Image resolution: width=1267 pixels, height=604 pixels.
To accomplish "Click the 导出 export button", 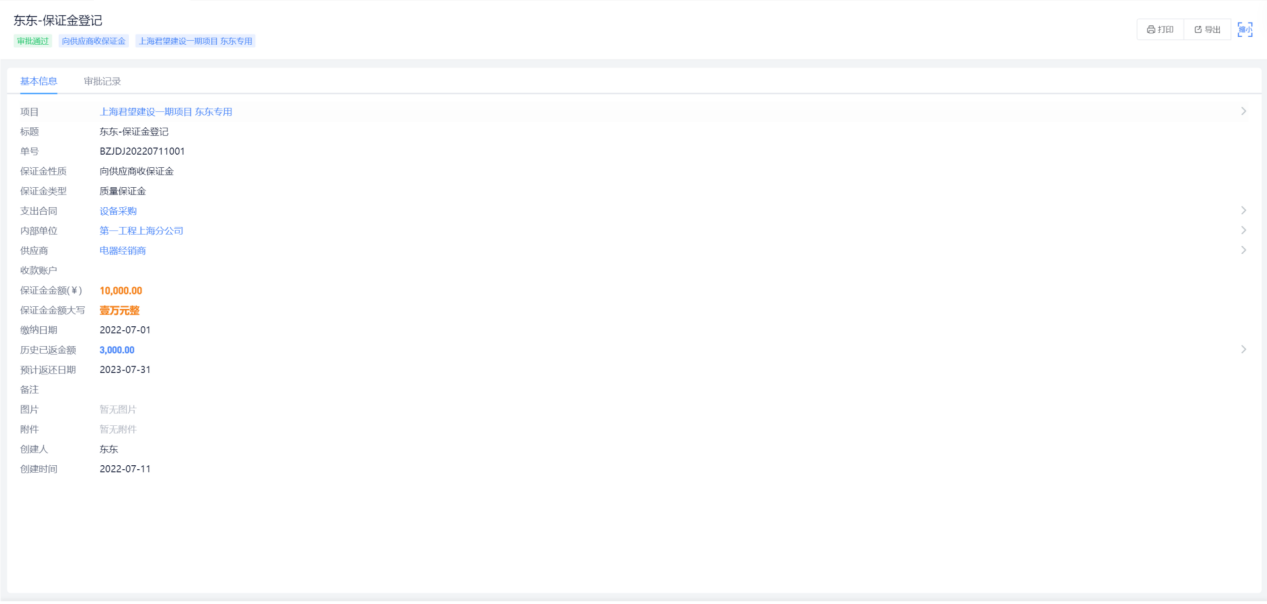I will [1207, 30].
